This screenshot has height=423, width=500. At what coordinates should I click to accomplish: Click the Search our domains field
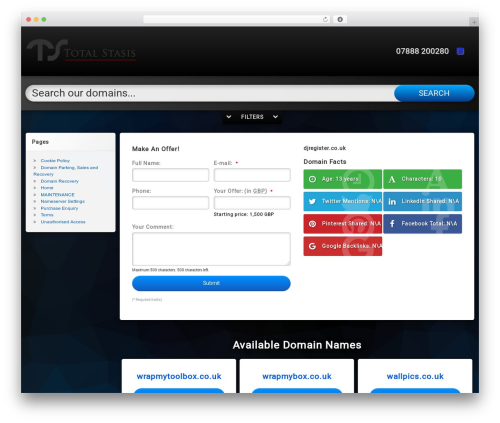[x=211, y=93]
